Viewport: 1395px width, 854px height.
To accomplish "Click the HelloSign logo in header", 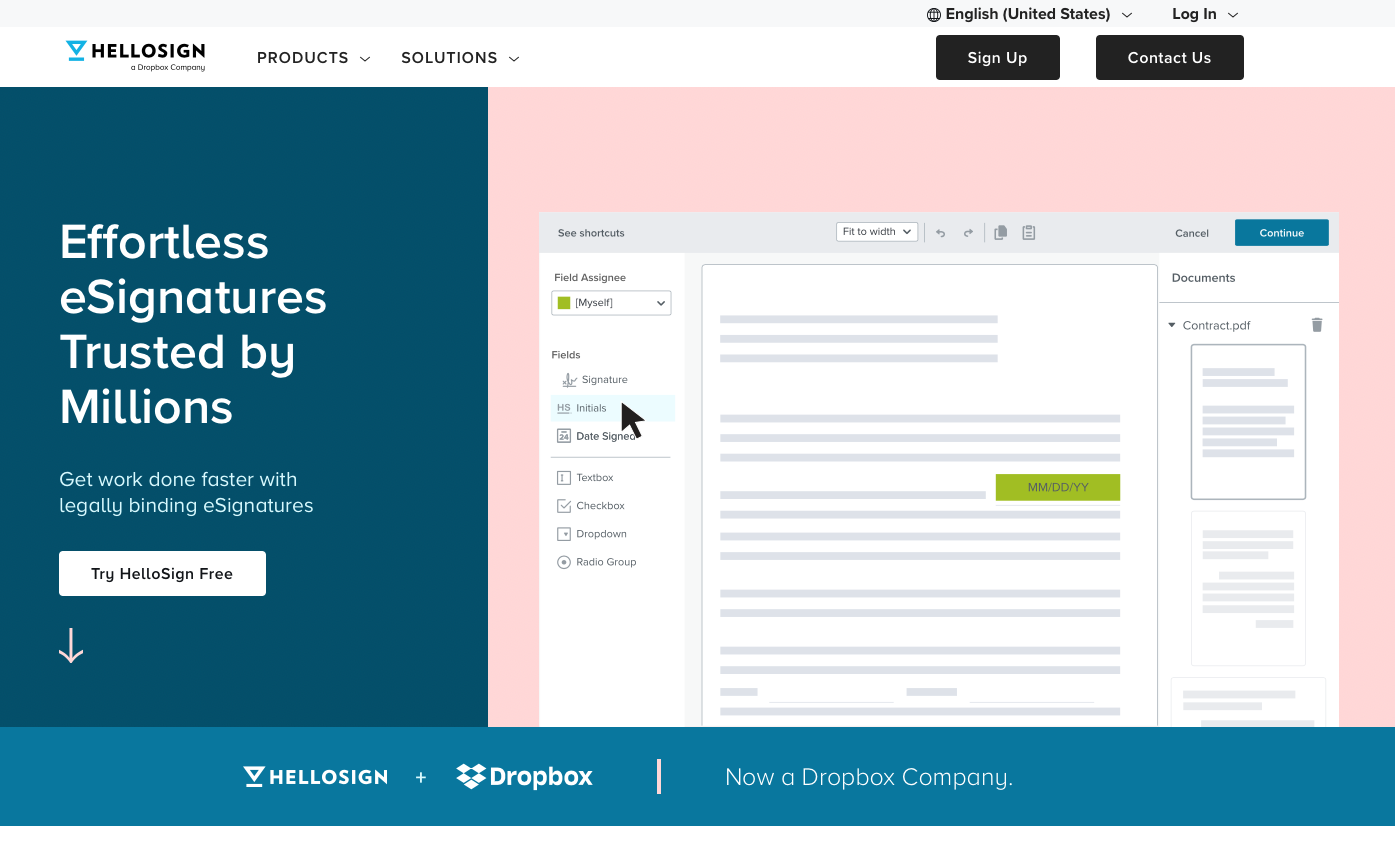I will 135,56.
